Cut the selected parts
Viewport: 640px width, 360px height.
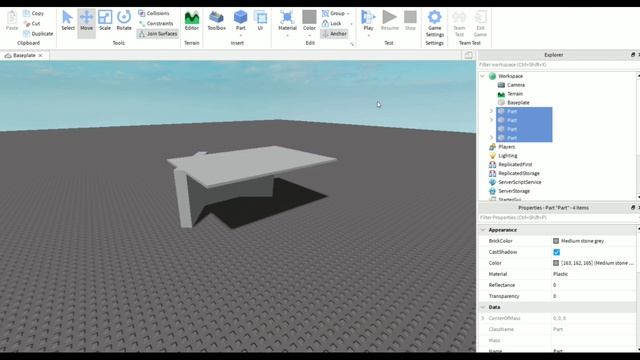(32, 24)
